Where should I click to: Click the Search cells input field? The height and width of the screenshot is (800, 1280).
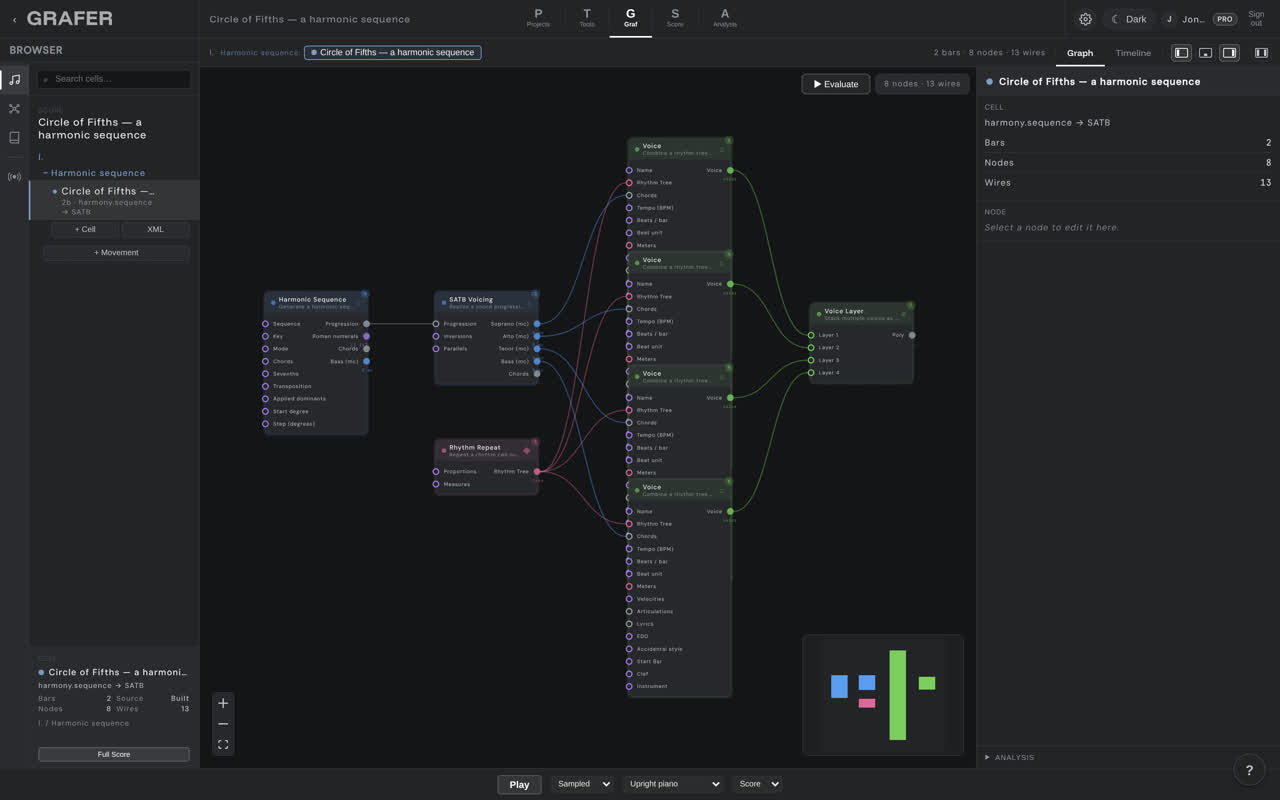point(114,79)
